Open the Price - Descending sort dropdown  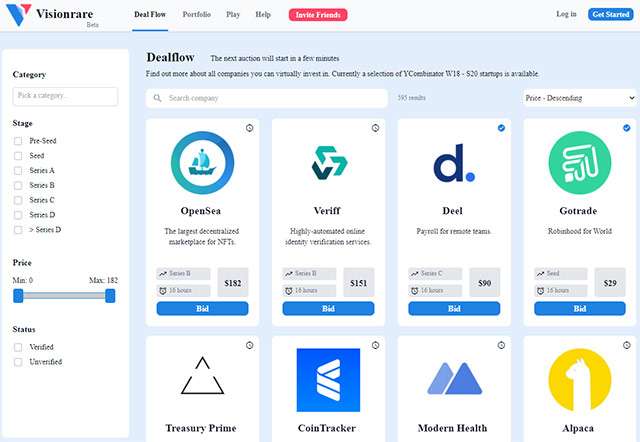(579, 98)
